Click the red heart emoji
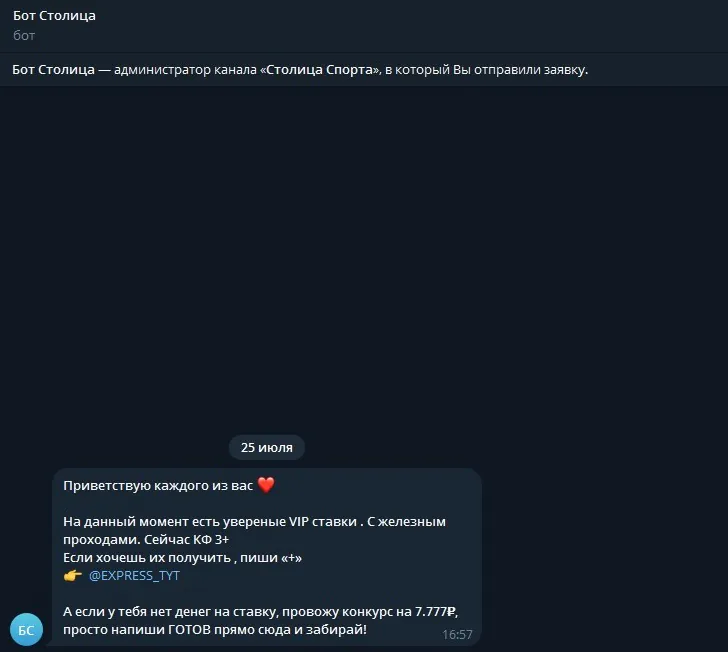Image resolution: width=728 pixels, height=652 pixels. pos(266,485)
